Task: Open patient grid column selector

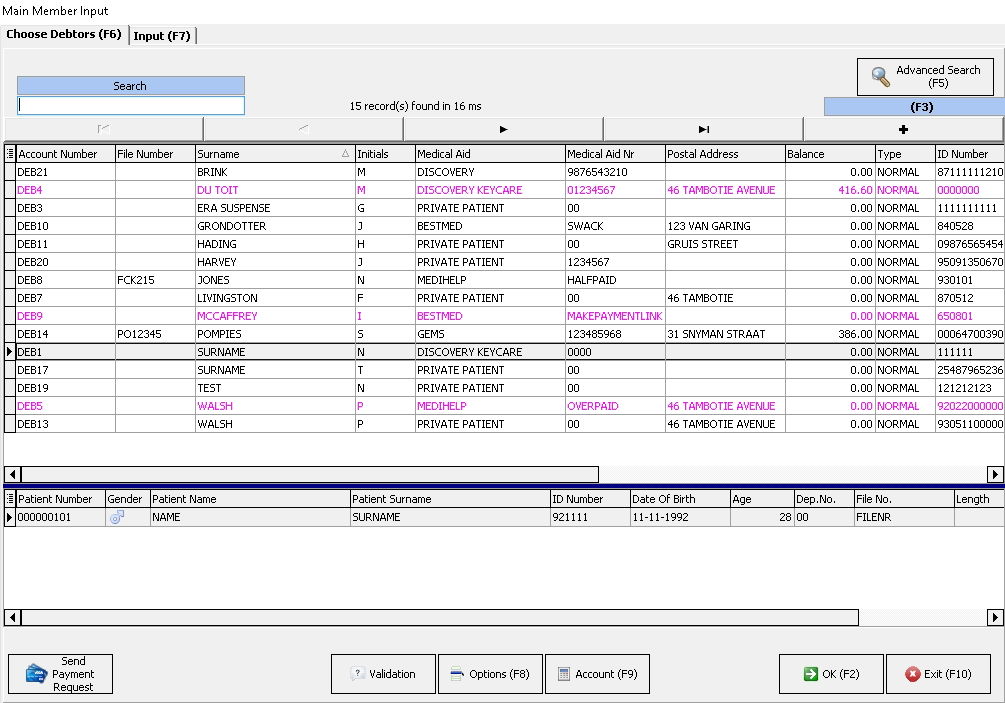Action: point(10,499)
